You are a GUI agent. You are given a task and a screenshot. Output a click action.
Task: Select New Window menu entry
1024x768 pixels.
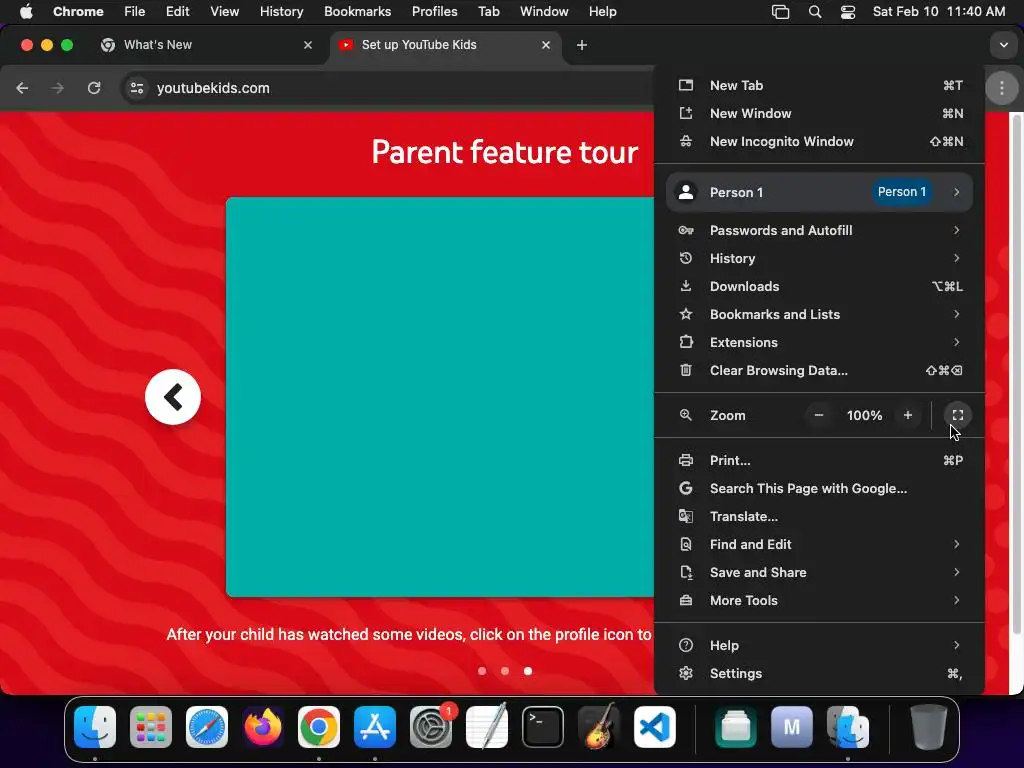[x=819, y=114]
